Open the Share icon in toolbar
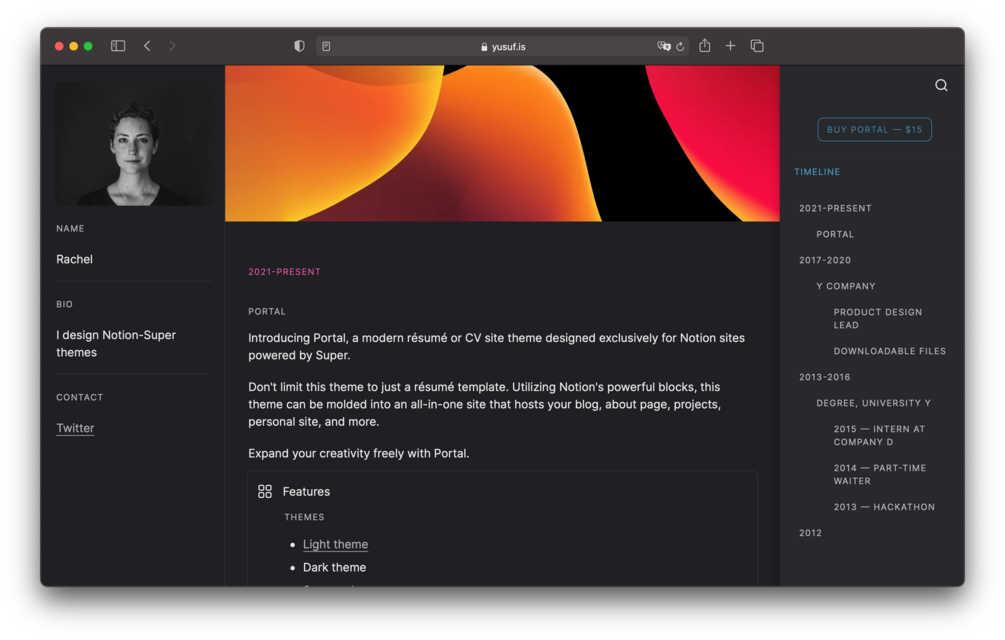The image size is (1005, 640). [704, 45]
